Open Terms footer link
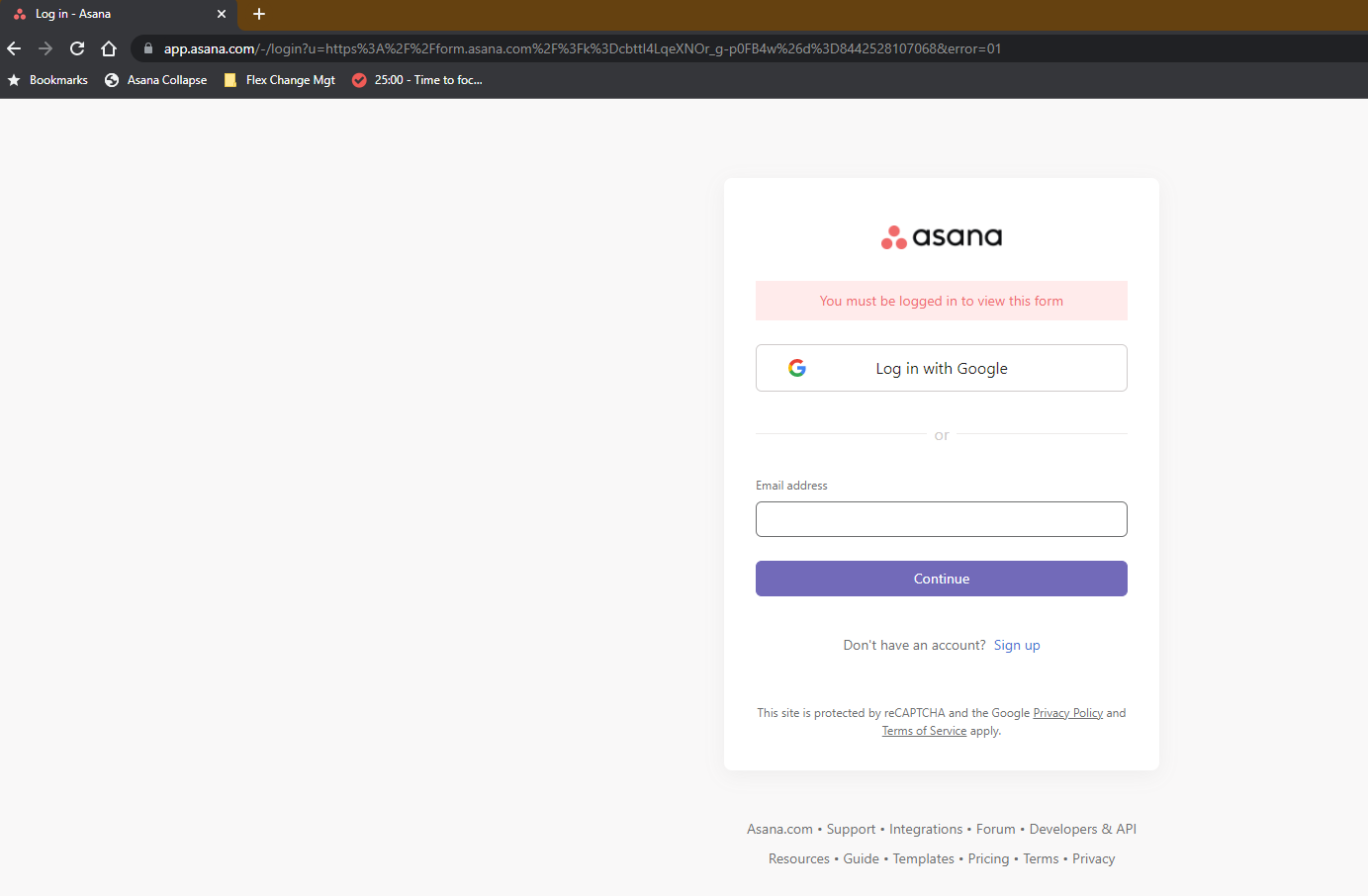The width and height of the screenshot is (1368, 896). coord(1041,858)
